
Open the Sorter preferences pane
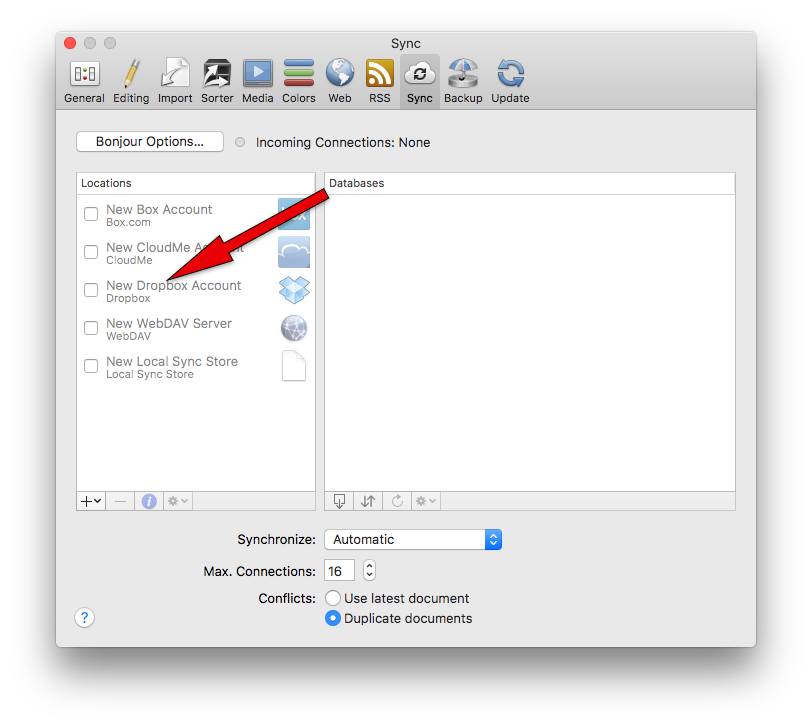(217, 81)
